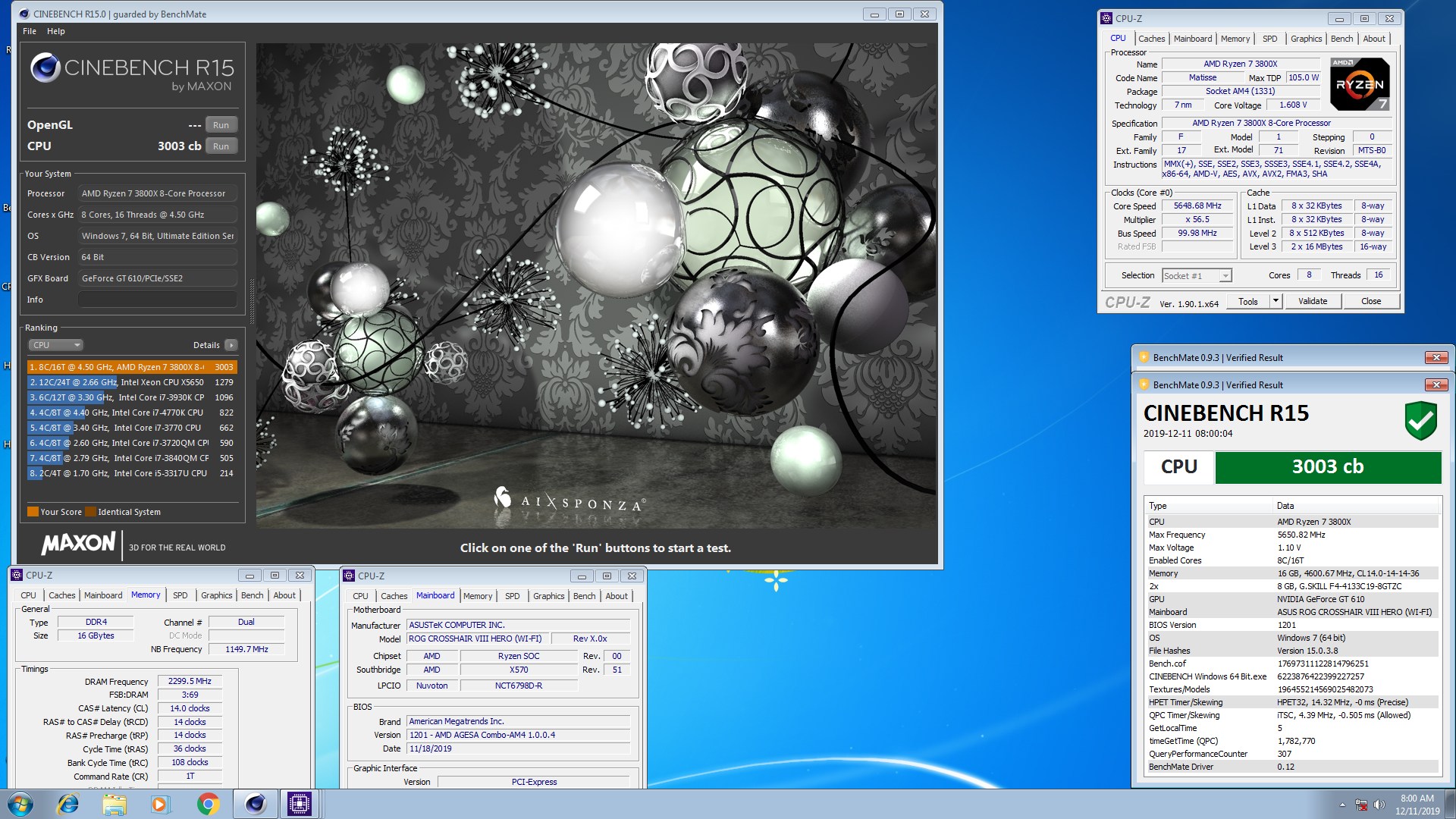The width and height of the screenshot is (1456, 819).
Task: Click front BenchMate window title icon
Action: pos(1144,384)
